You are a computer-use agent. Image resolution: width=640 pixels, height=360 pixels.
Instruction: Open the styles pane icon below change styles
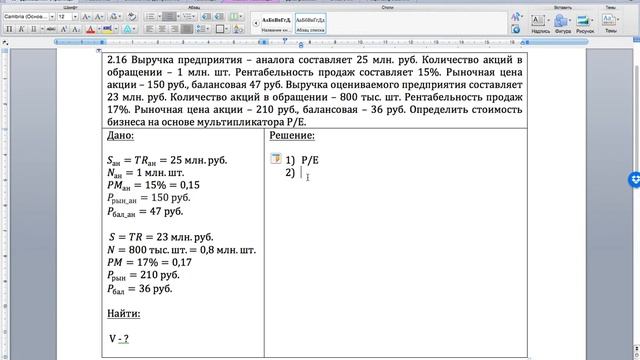(516, 29)
